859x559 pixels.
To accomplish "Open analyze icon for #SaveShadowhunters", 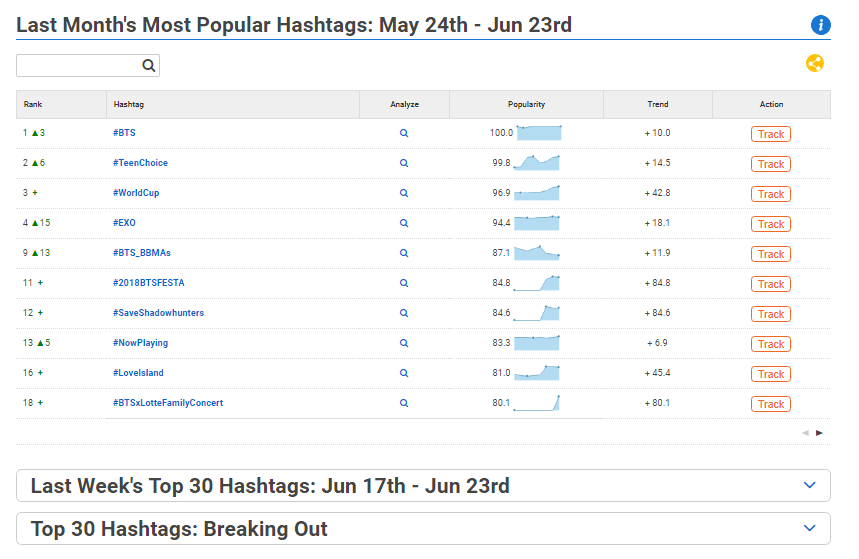I will tap(404, 313).
